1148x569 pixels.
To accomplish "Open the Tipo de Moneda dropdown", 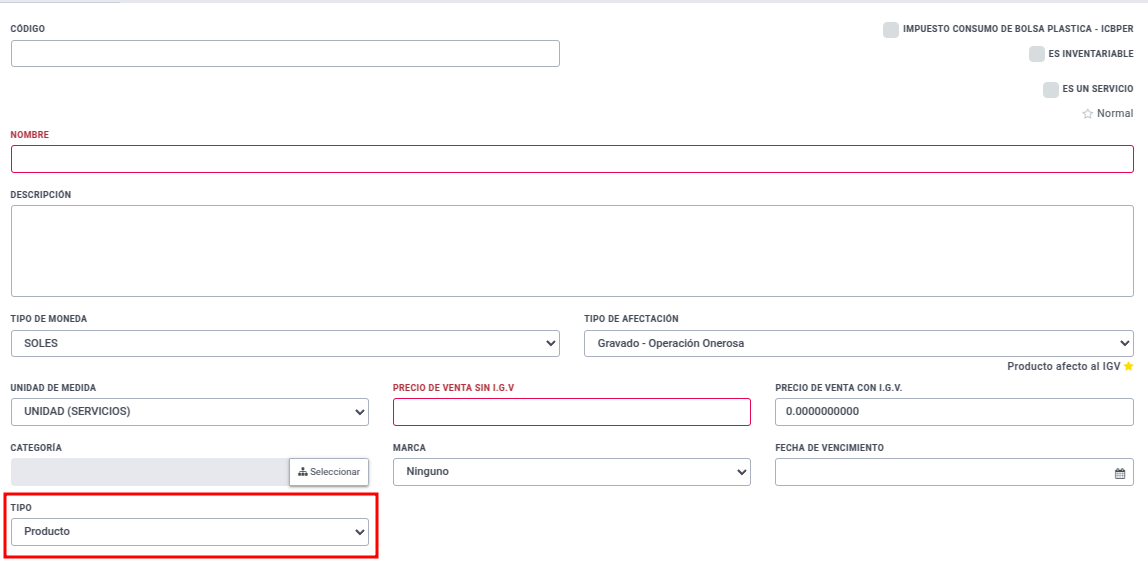I will click(x=286, y=343).
